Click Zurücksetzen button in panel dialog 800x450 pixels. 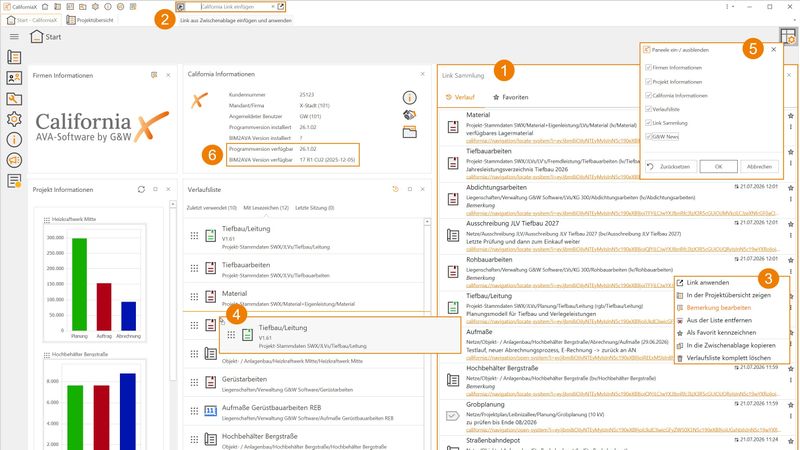(x=670, y=167)
